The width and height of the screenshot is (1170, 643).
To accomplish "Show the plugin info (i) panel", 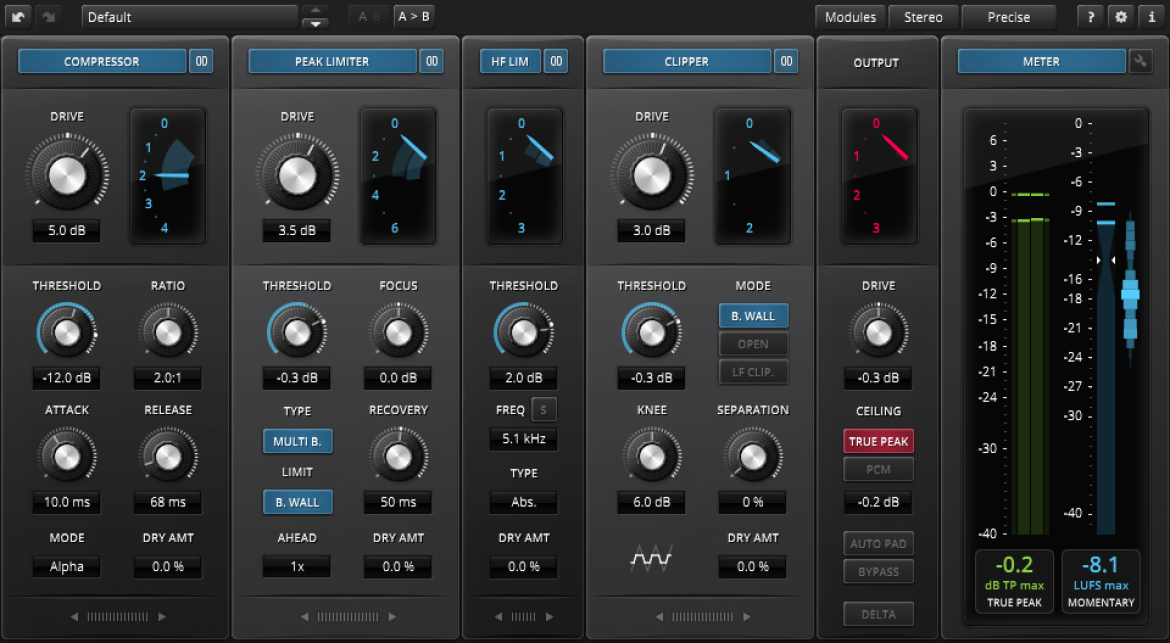I will click(x=1151, y=16).
